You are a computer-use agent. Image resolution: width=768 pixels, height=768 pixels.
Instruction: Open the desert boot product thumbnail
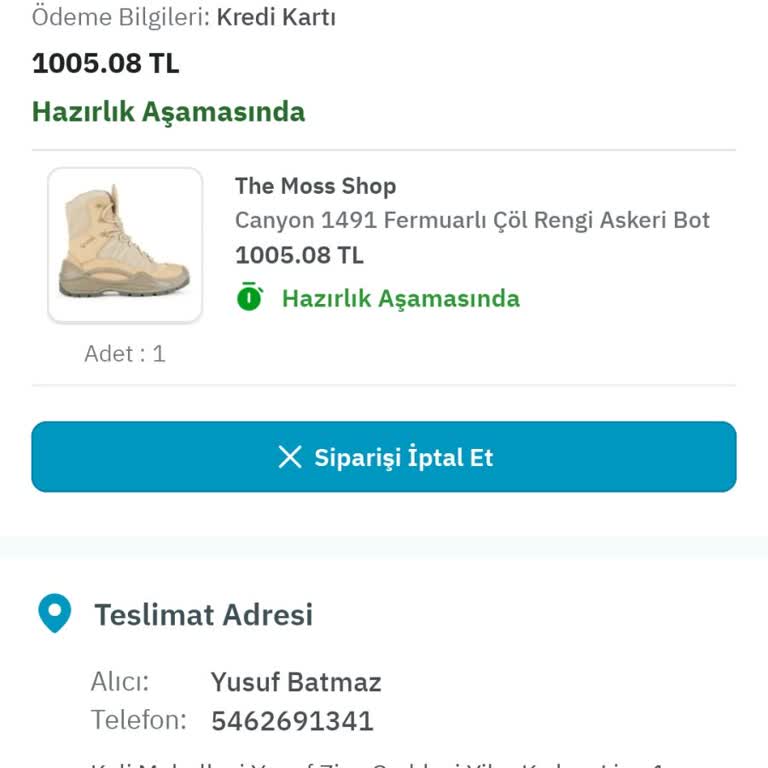(125, 245)
